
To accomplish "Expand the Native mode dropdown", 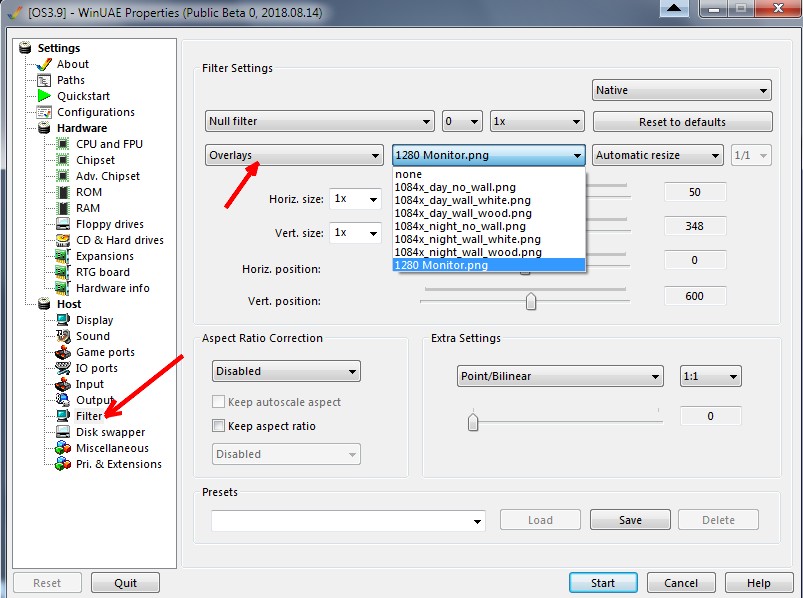I will [x=681, y=90].
